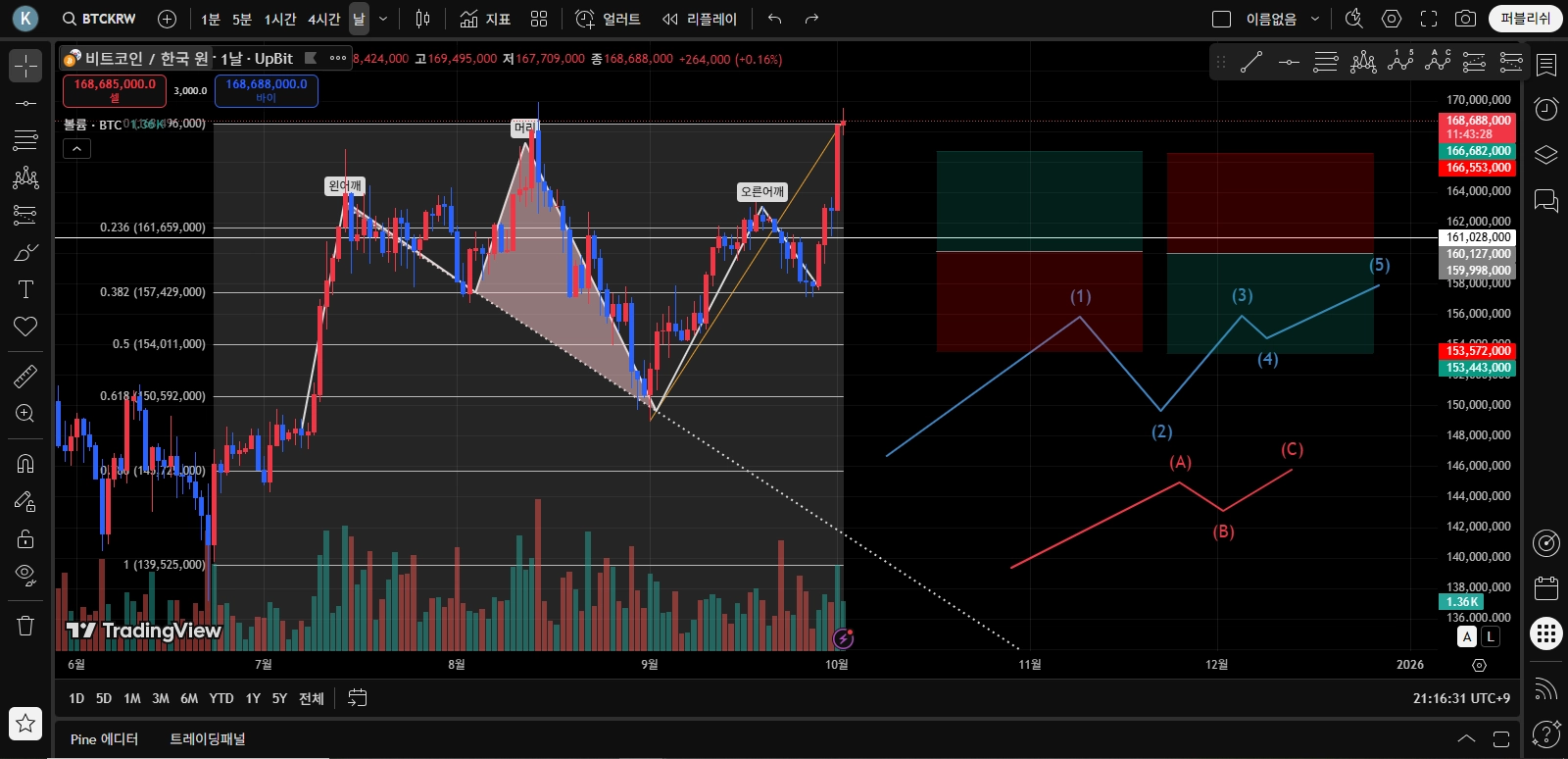The height and width of the screenshot is (759, 1568).
Task: Open the 이름없음 layout name dropdown
Action: pyautogui.click(x=1282, y=19)
